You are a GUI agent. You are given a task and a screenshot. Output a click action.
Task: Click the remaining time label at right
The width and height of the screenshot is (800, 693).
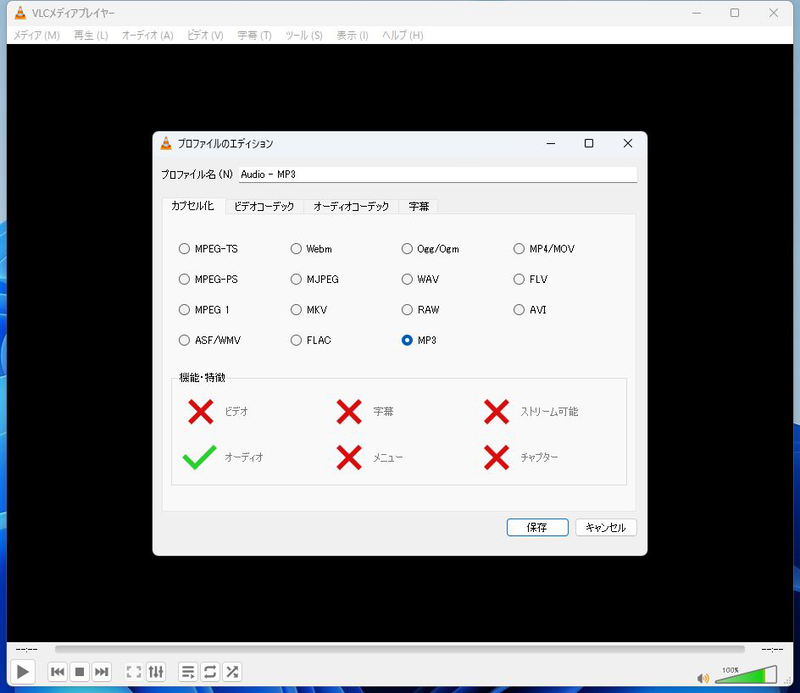[x=772, y=649]
